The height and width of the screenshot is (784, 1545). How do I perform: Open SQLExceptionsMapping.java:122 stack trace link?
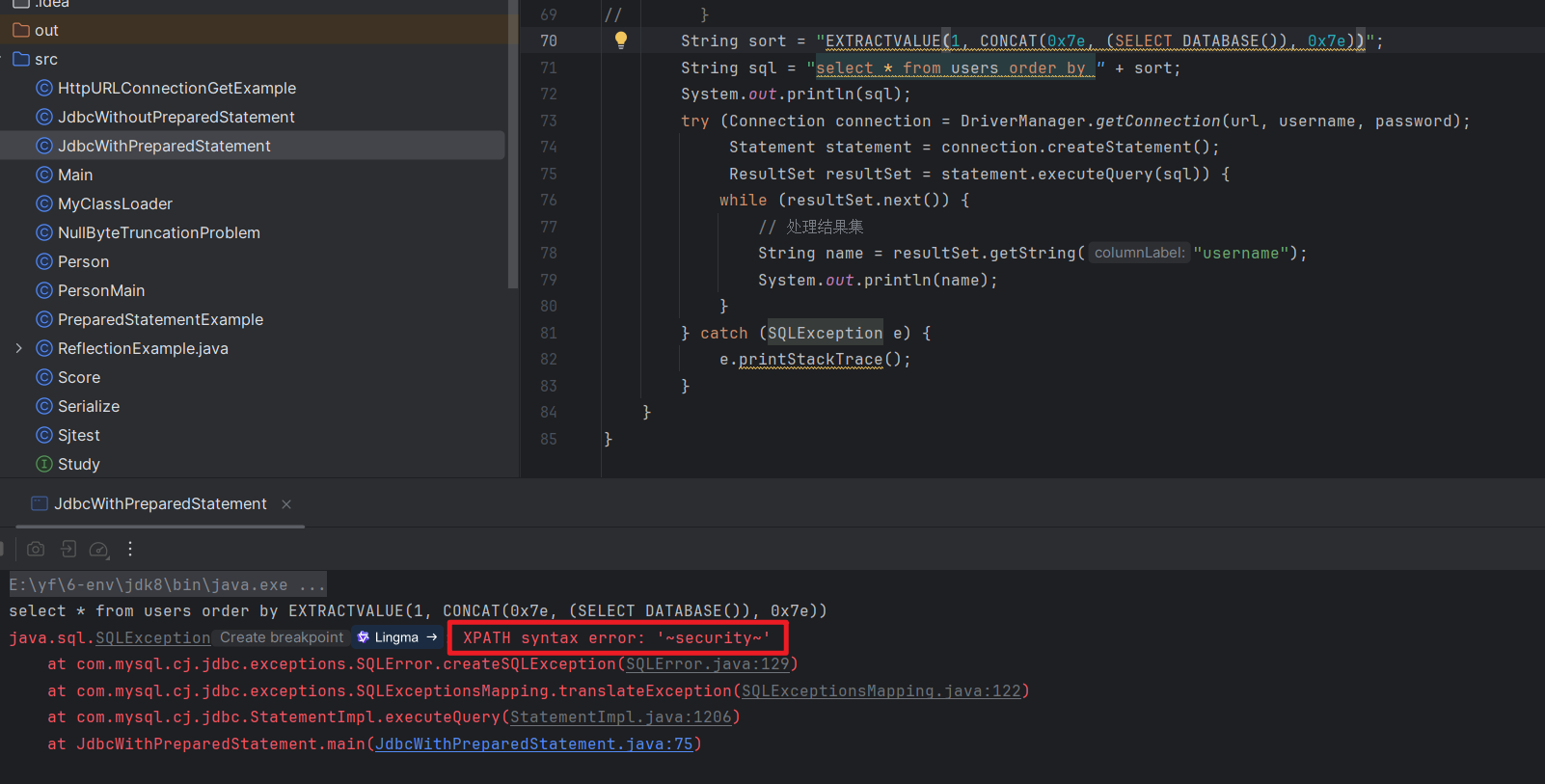coord(881,690)
